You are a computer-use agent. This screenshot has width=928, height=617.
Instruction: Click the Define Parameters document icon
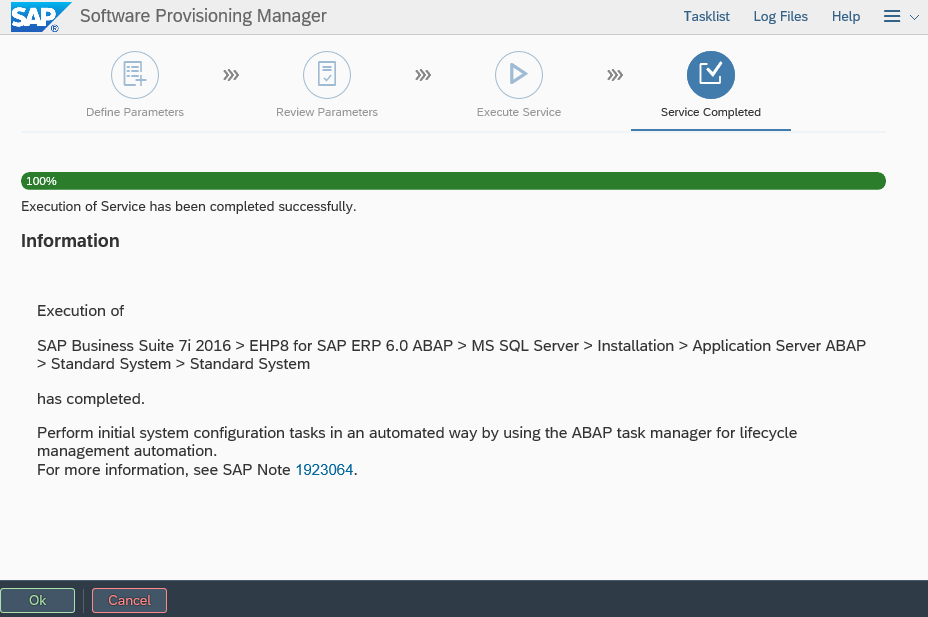point(134,74)
